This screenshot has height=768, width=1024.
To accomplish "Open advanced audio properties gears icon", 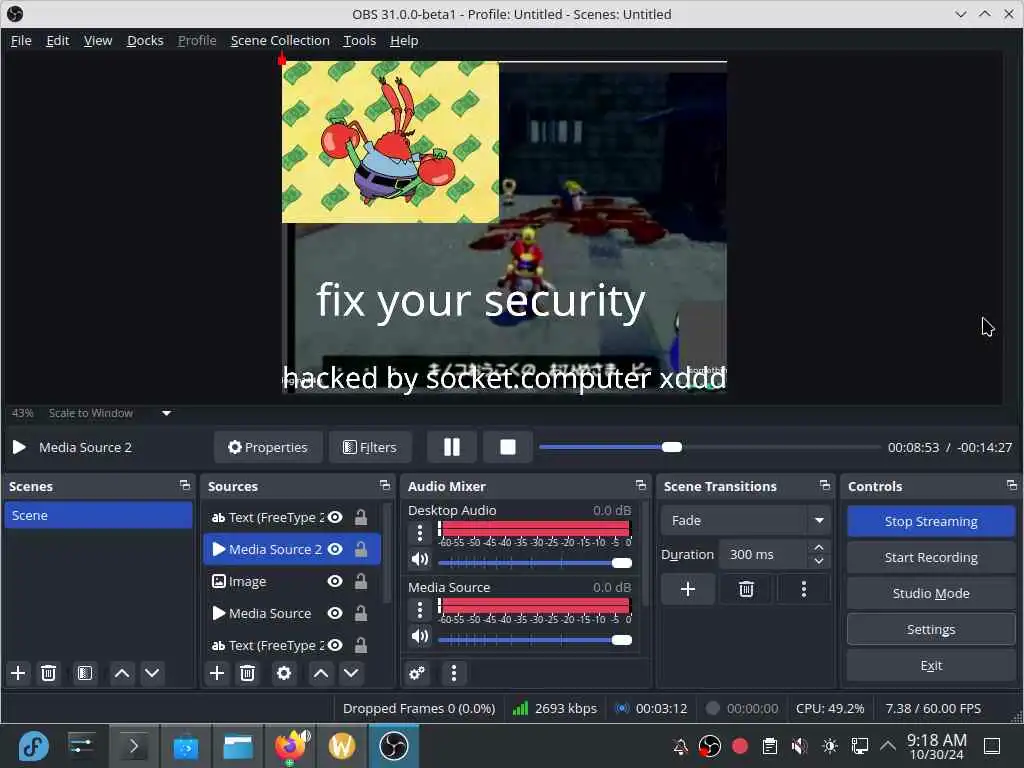I will (417, 673).
